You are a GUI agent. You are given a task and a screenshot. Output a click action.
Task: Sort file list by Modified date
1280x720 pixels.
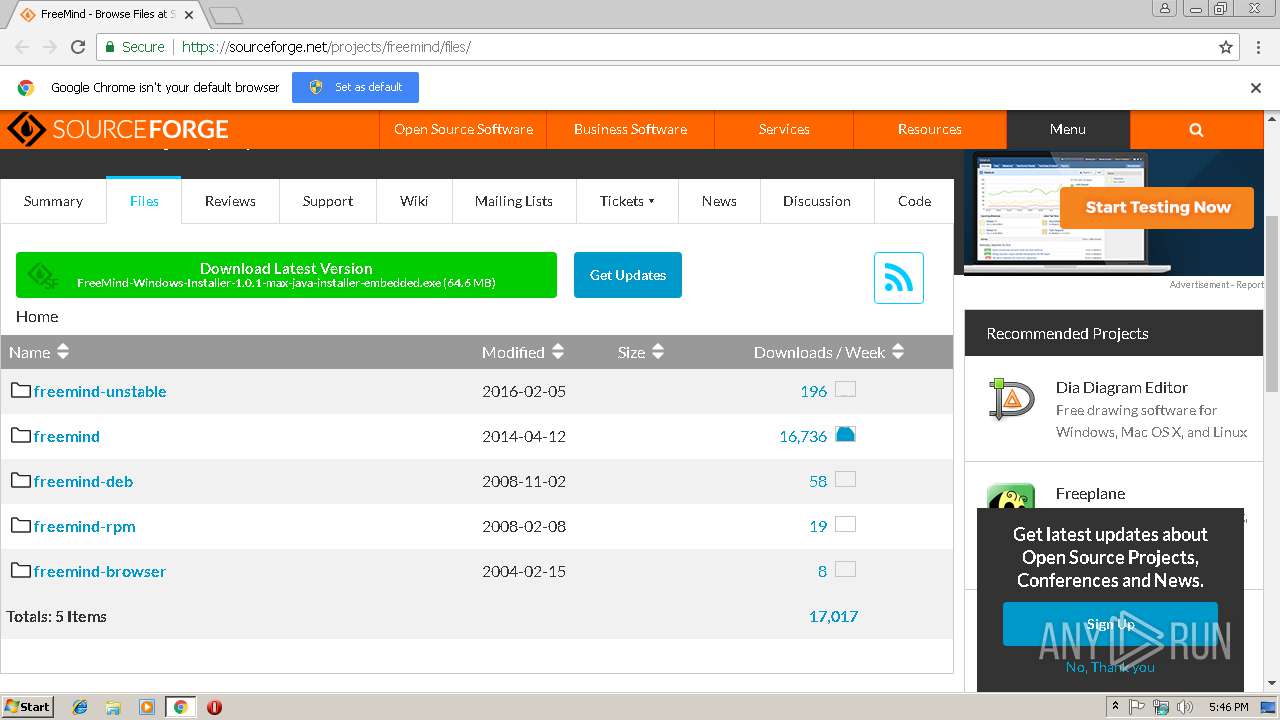523,352
